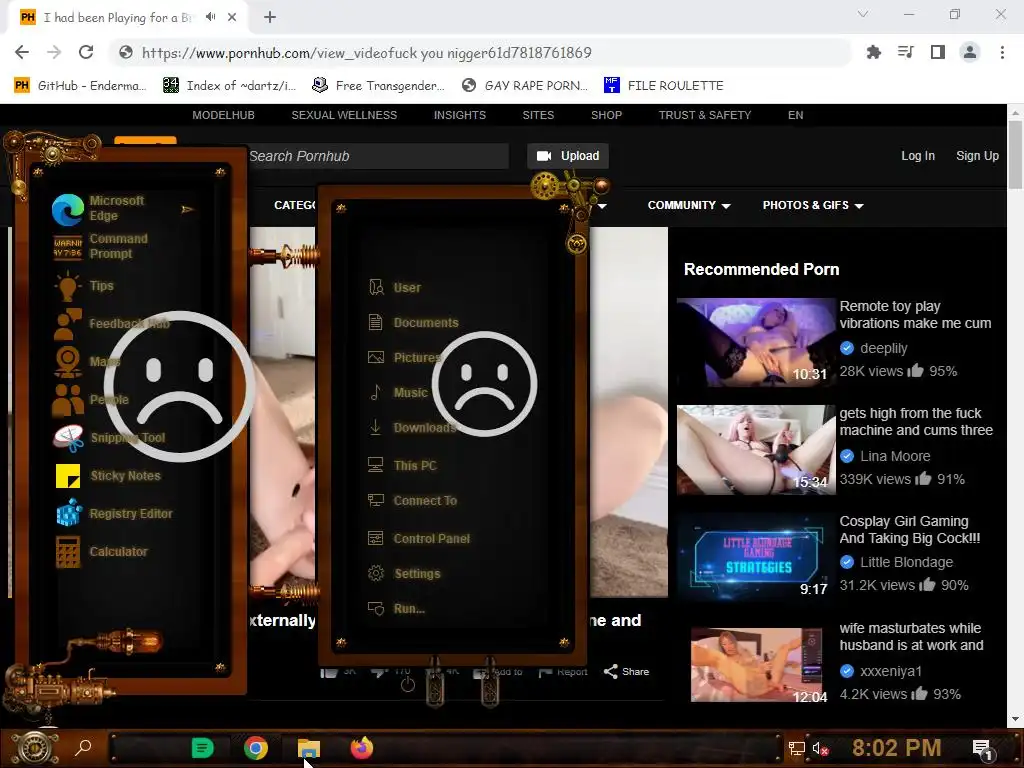Open the Chrome profile avatar
This screenshot has height=768, width=1024.
970,52
